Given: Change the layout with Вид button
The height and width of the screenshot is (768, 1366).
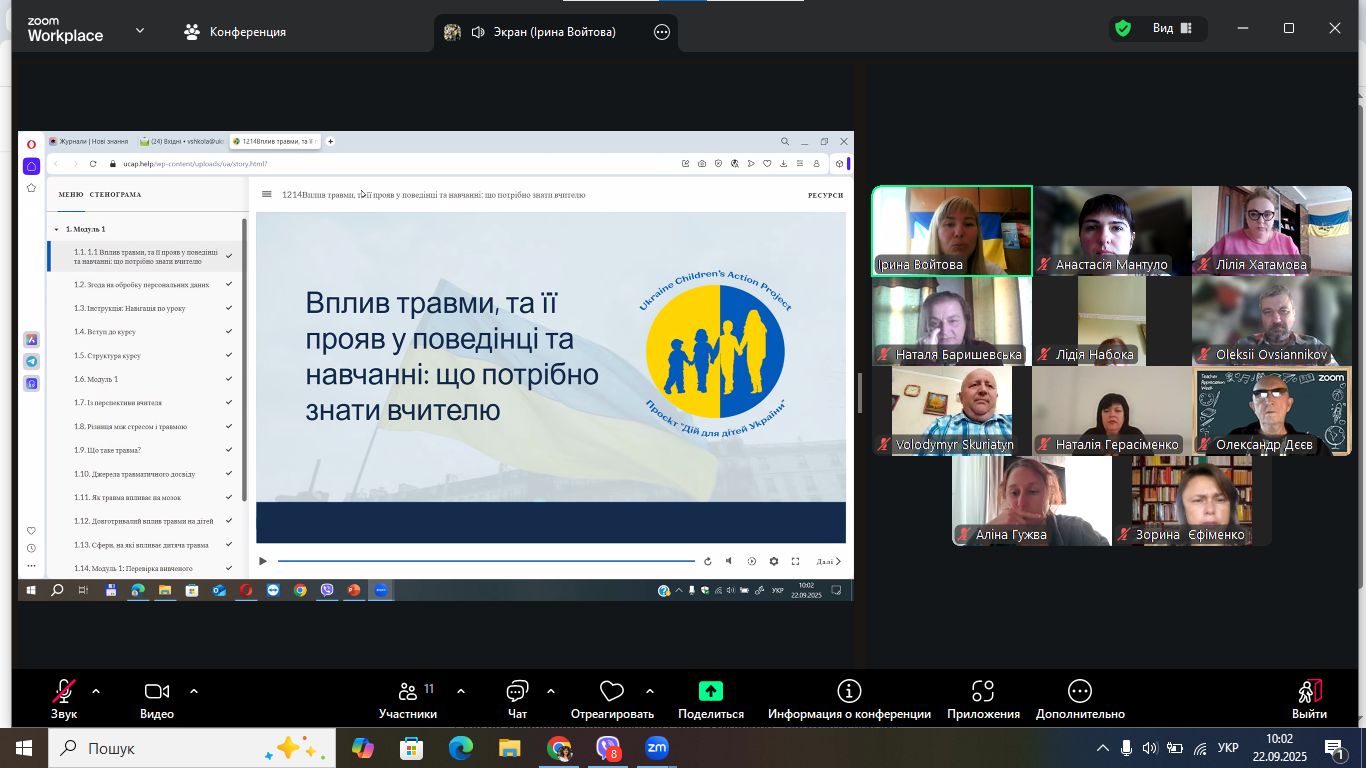Looking at the screenshot, I should [1172, 29].
